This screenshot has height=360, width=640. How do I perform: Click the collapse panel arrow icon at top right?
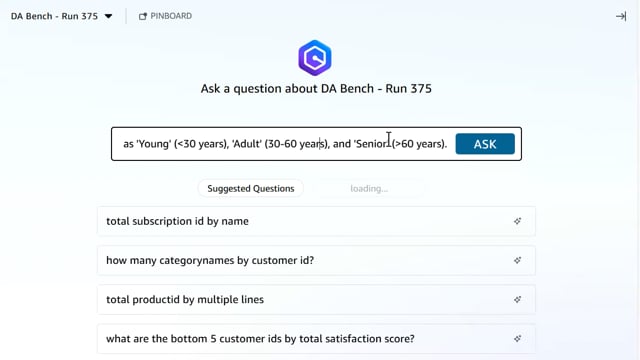tap(621, 16)
